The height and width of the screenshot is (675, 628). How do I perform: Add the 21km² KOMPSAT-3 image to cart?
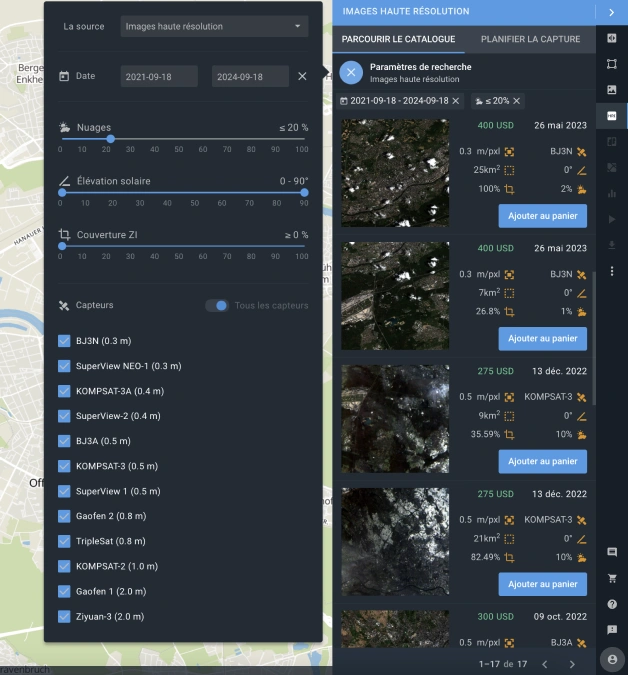pos(542,584)
